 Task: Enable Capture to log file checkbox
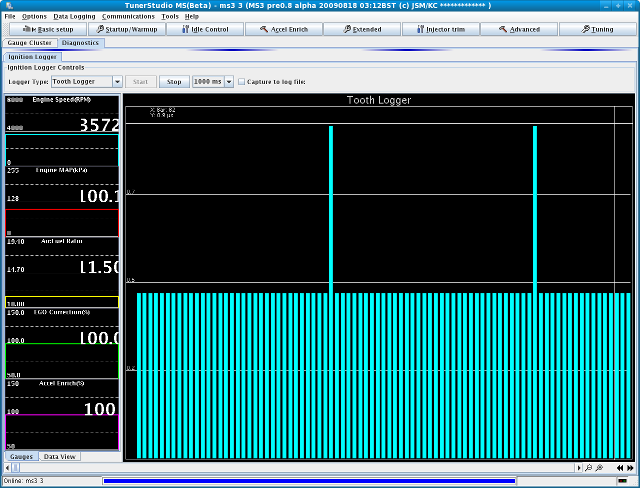point(240,81)
